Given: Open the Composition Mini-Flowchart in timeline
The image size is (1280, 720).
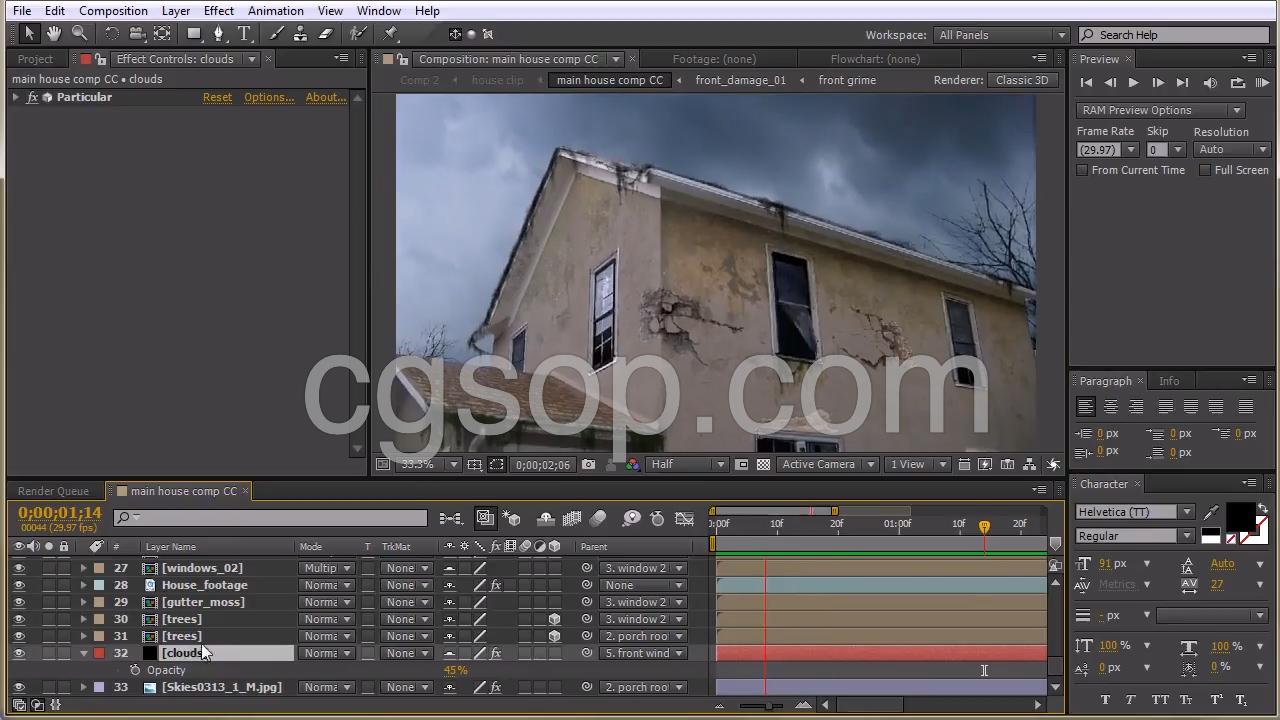Looking at the screenshot, I should pyautogui.click(x=450, y=518).
